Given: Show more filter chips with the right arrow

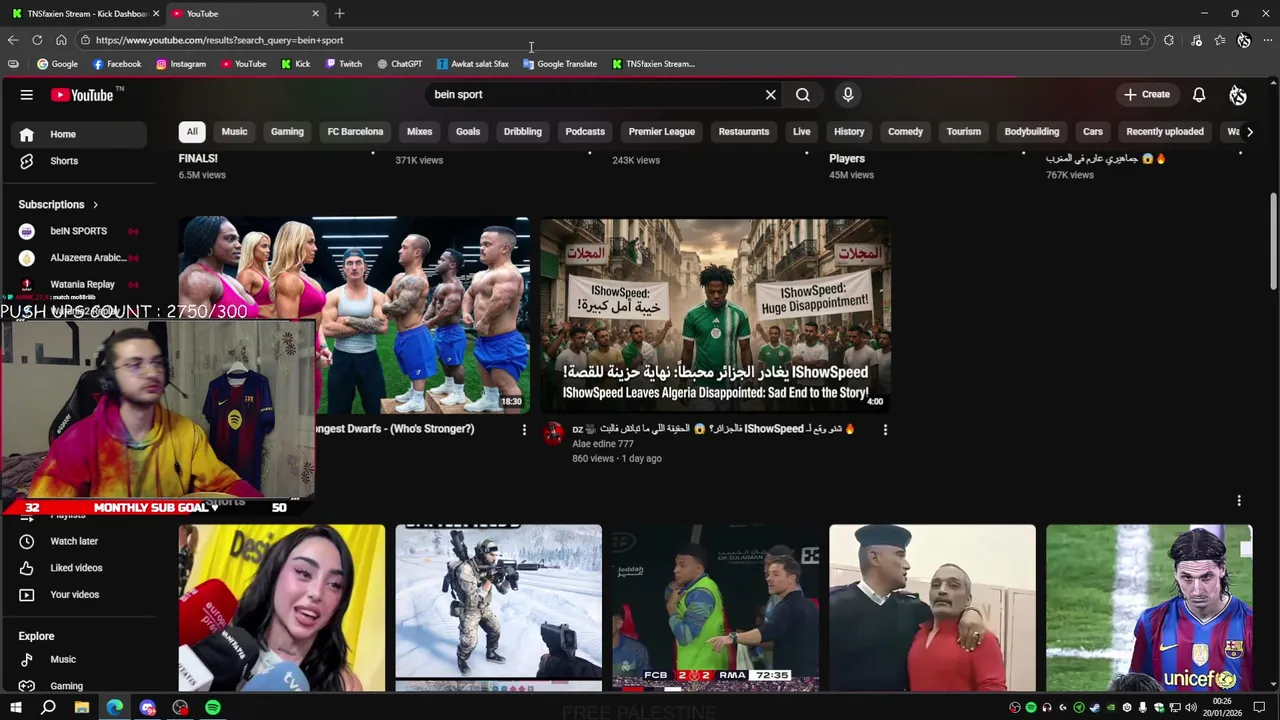Looking at the screenshot, I should (x=1249, y=132).
